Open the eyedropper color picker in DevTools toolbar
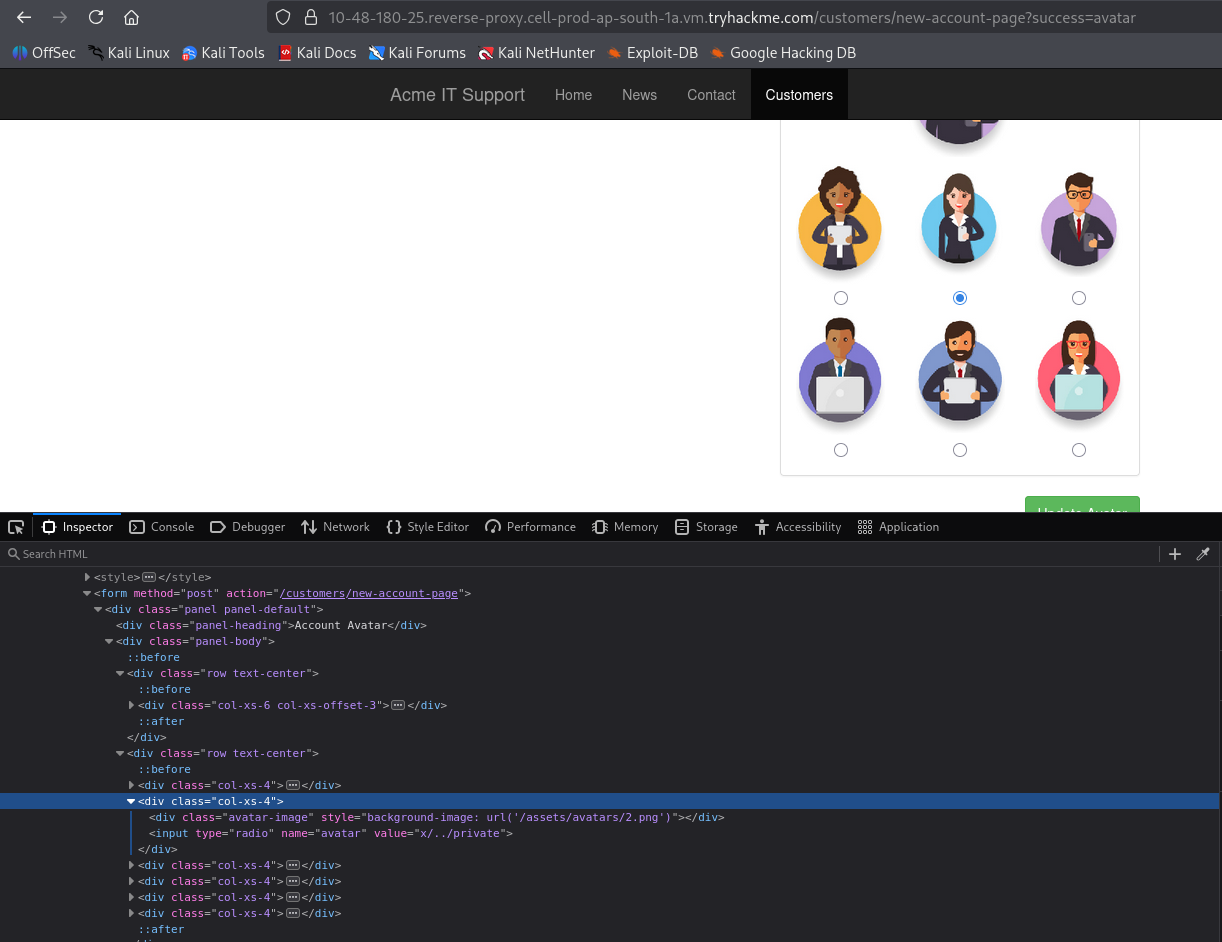Image resolution: width=1222 pixels, height=942 pixels. pyautogui.click(x=1203, y=553)
